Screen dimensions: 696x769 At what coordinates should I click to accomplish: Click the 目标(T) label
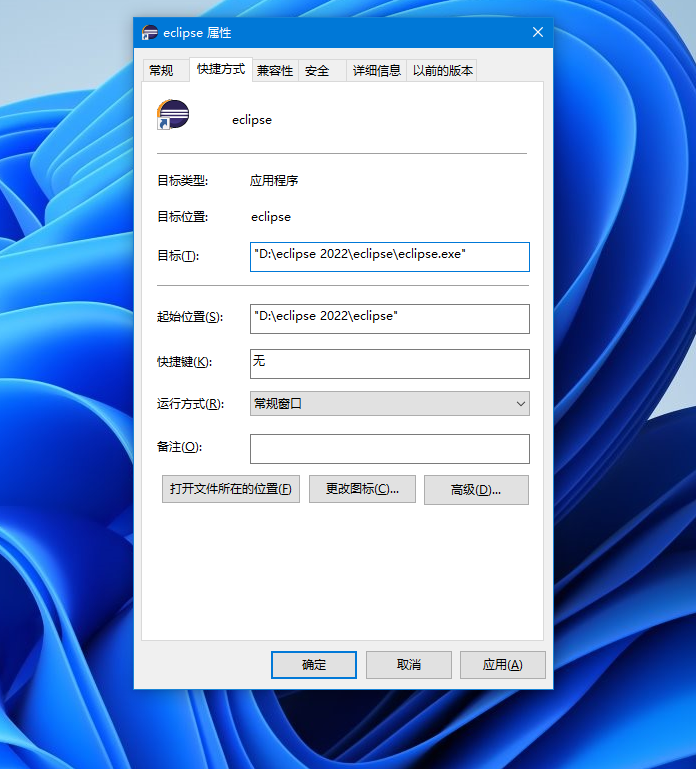(x=178, y=256)
